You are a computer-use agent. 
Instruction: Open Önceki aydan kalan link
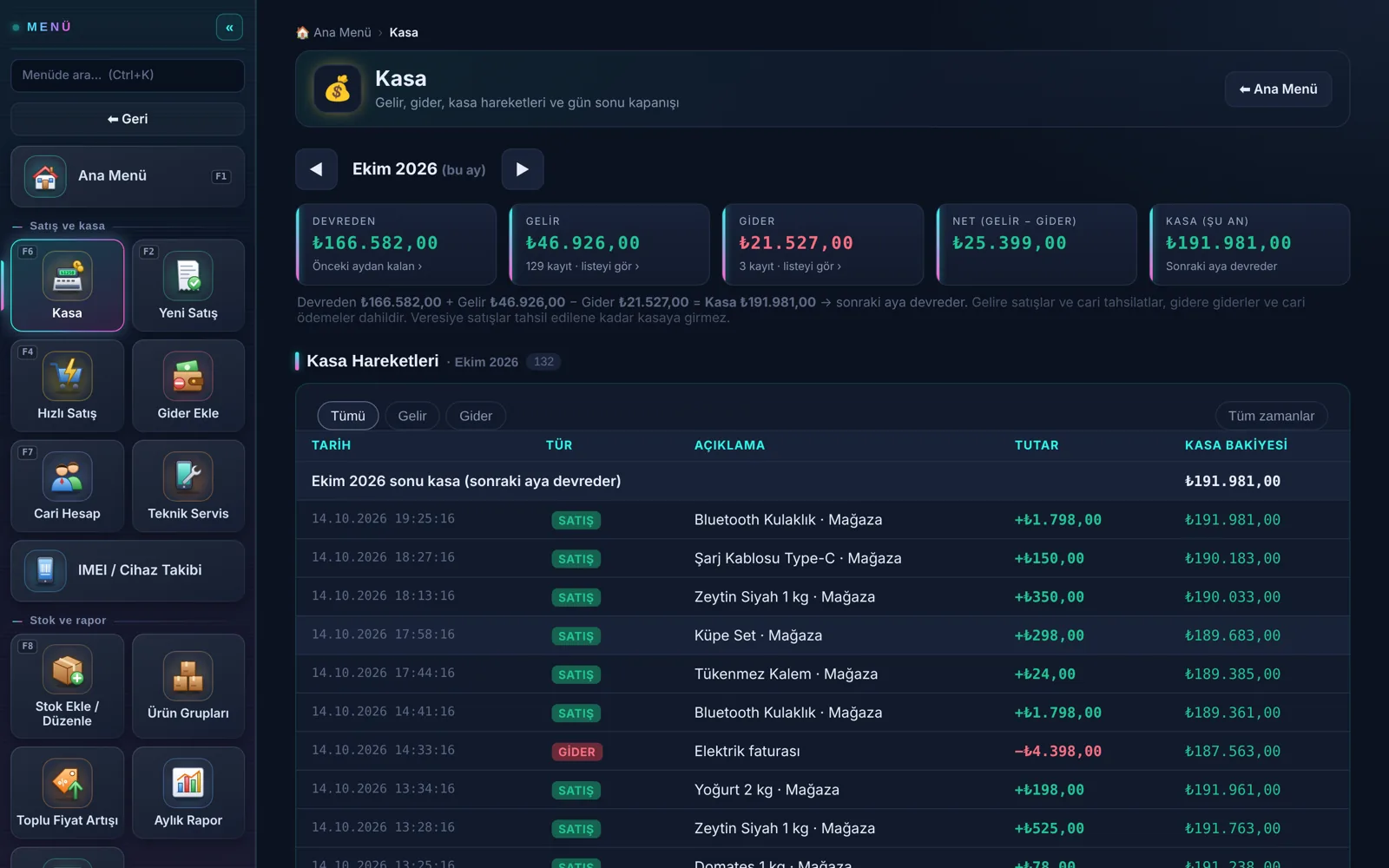pos(367,266)
